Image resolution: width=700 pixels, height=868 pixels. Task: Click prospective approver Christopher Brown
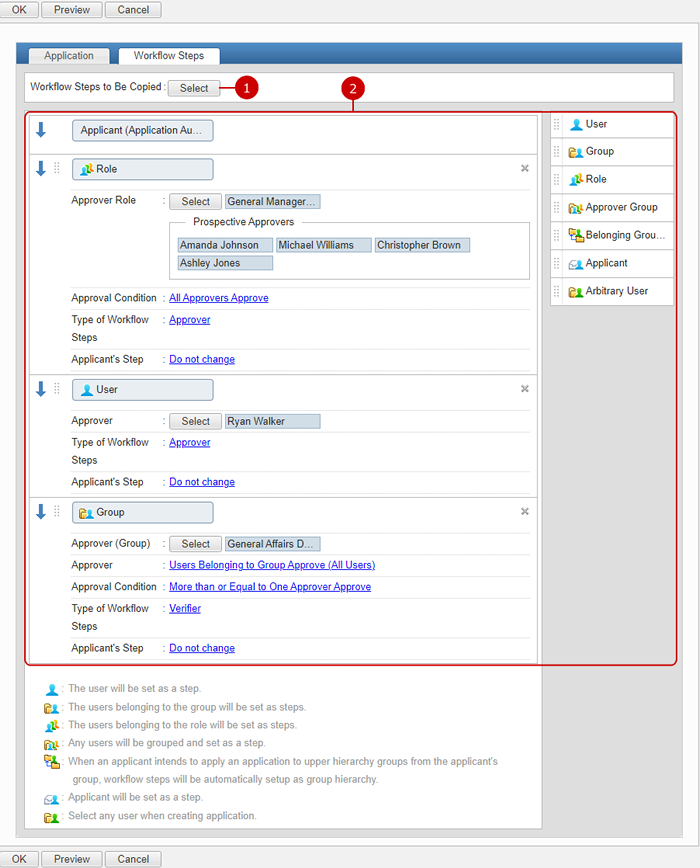pos(422,245)
